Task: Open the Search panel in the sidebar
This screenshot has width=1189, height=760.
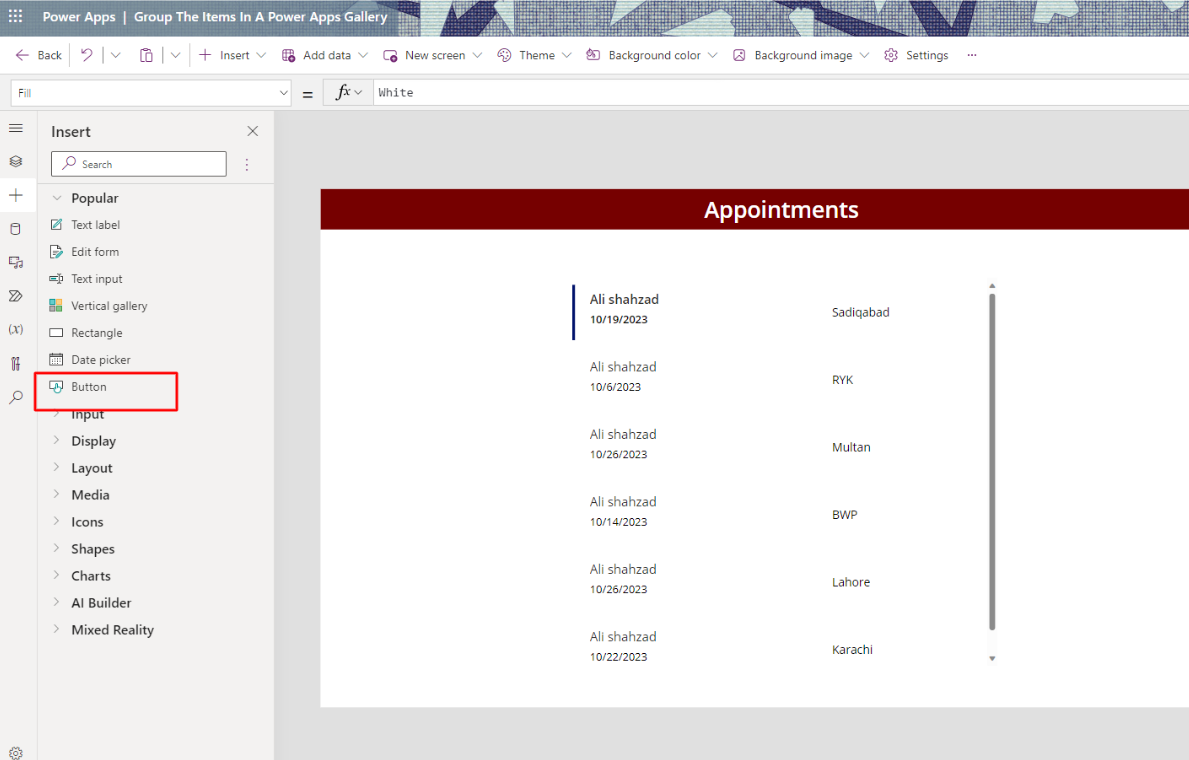Action: click(x=16, y=397)
